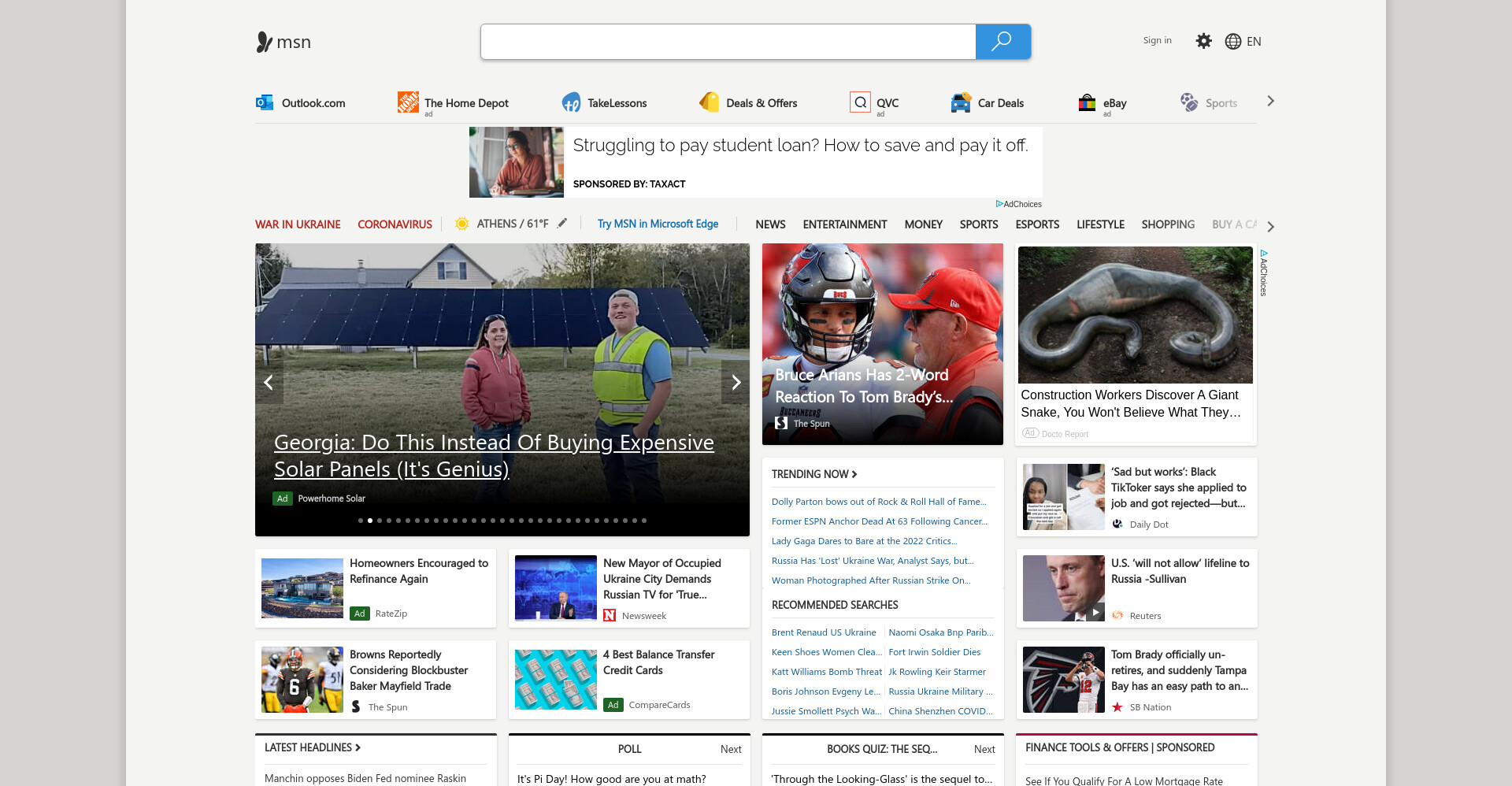Open settings gear icon
The width and height of the screenshot is (1512, 786).
1203,41
